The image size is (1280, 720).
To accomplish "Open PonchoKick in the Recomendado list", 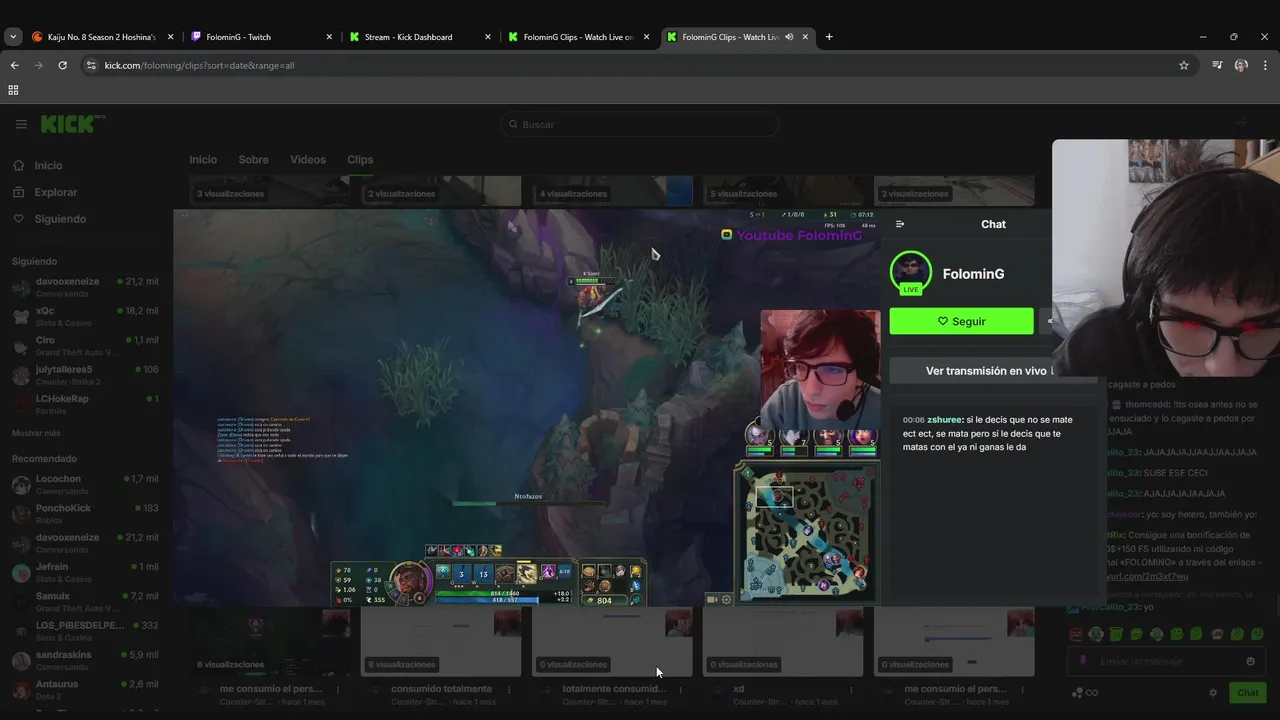I will click(86, 514).
